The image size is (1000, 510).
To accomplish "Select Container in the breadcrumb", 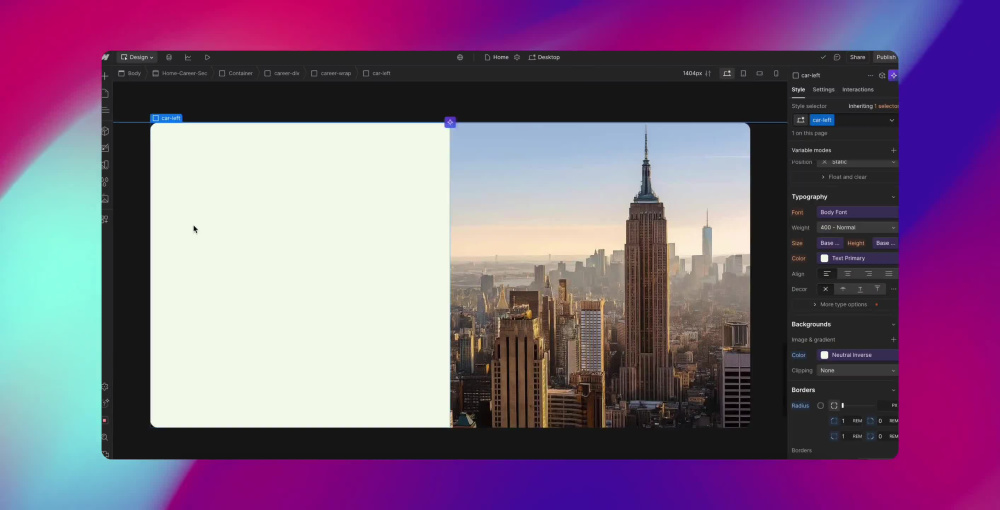I will point(236,73).
